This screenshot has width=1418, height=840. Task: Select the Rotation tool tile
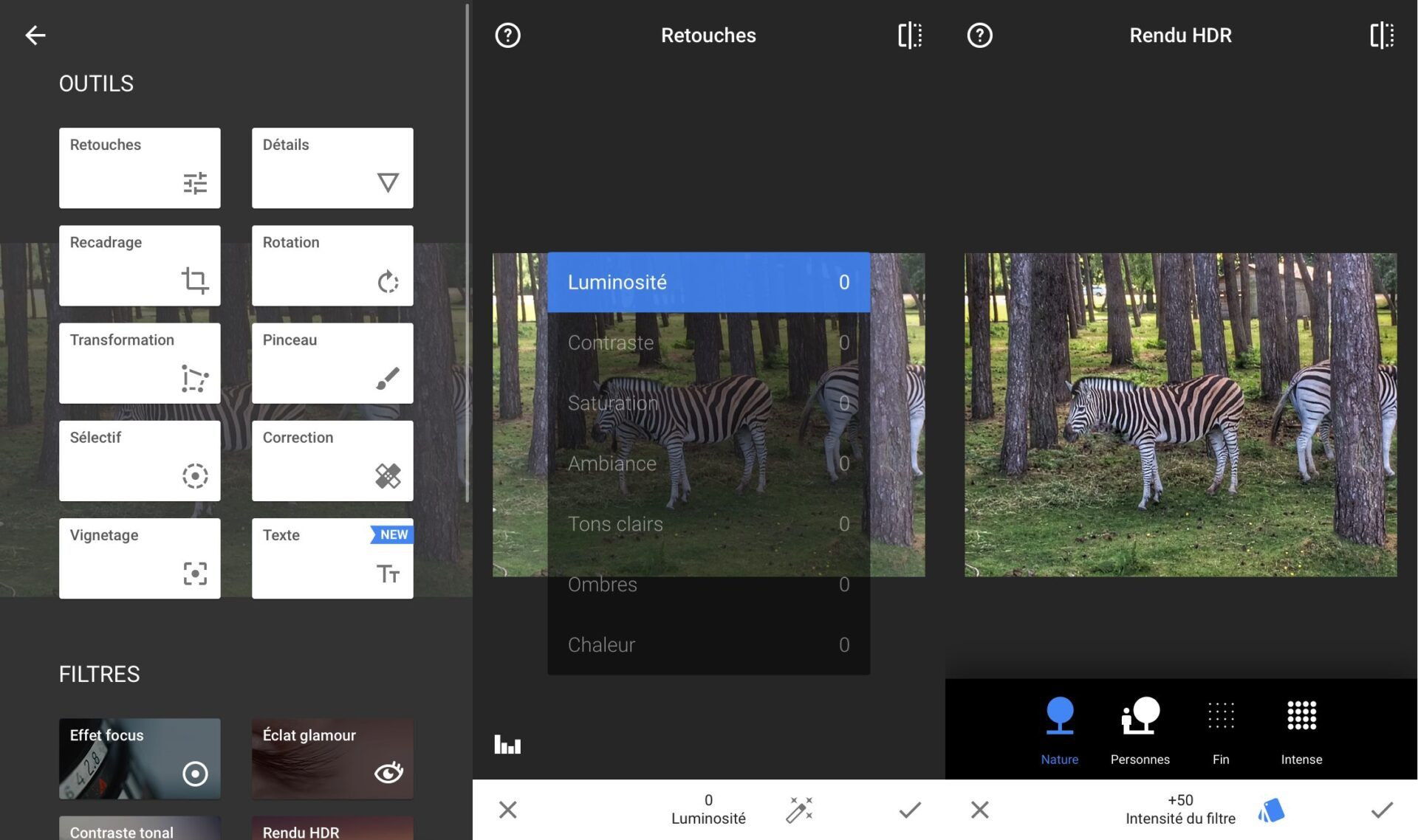point(332,265)
